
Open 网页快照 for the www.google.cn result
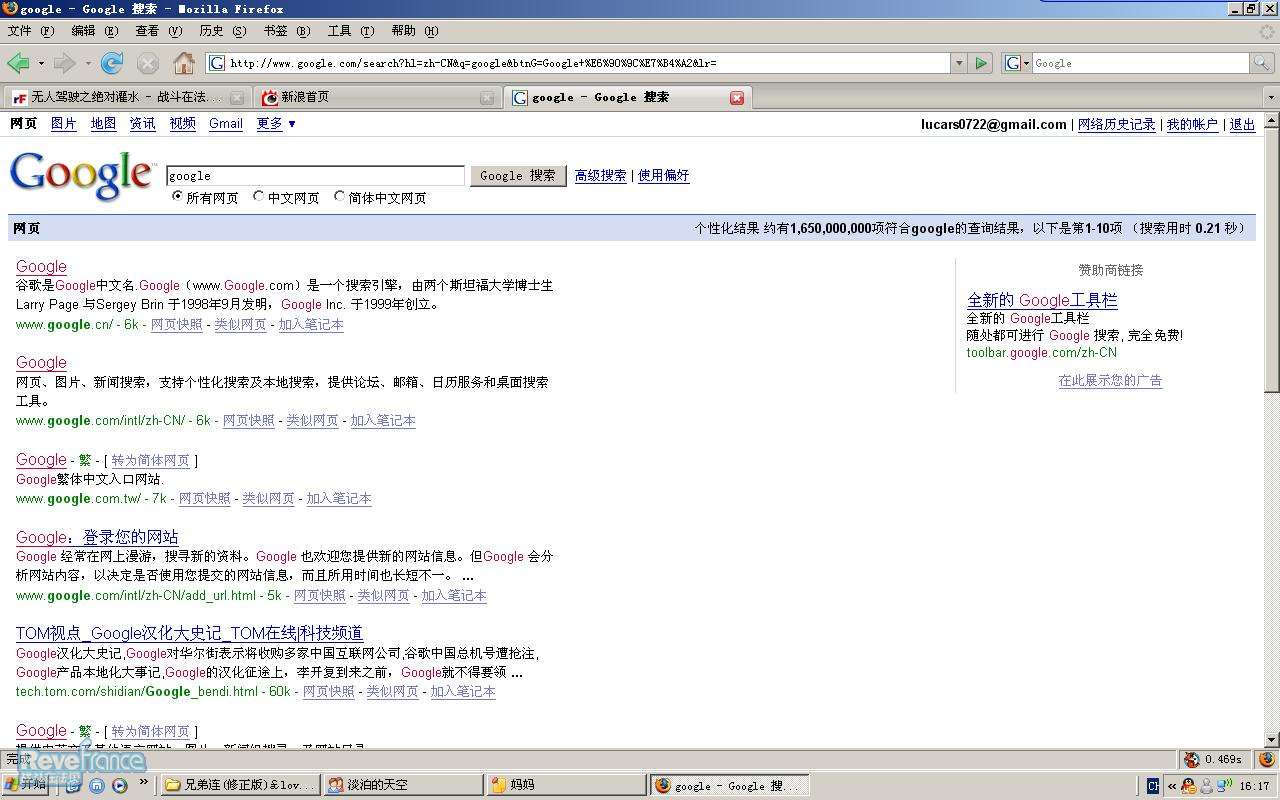point(177,325)
